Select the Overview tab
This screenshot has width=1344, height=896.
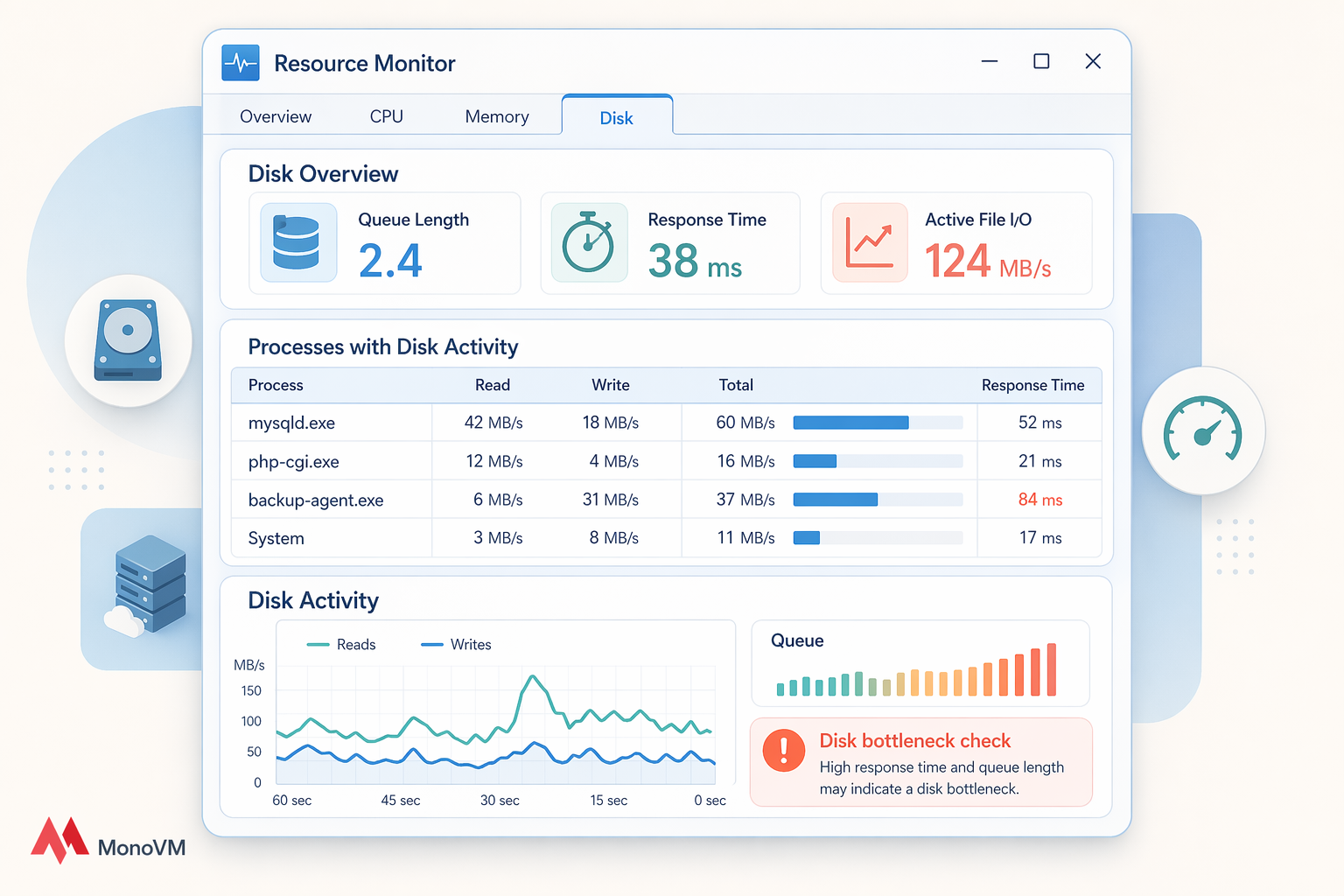(275, 115)
